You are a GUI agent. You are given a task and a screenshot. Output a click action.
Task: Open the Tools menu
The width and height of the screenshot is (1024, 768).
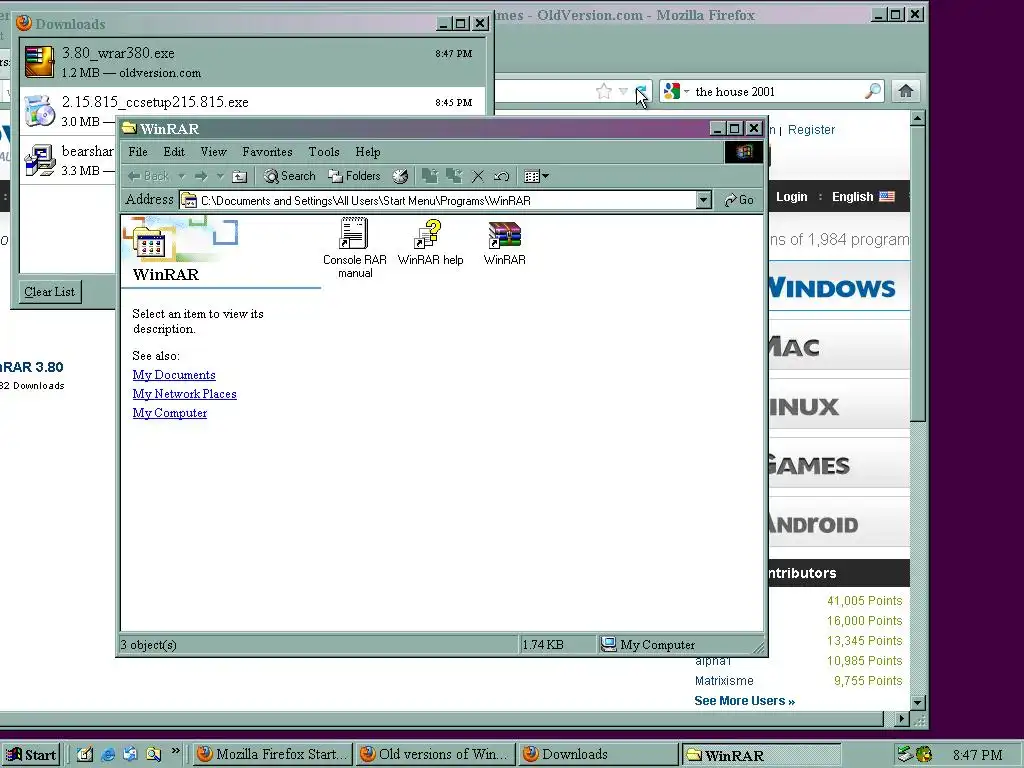tap(324, 152)
